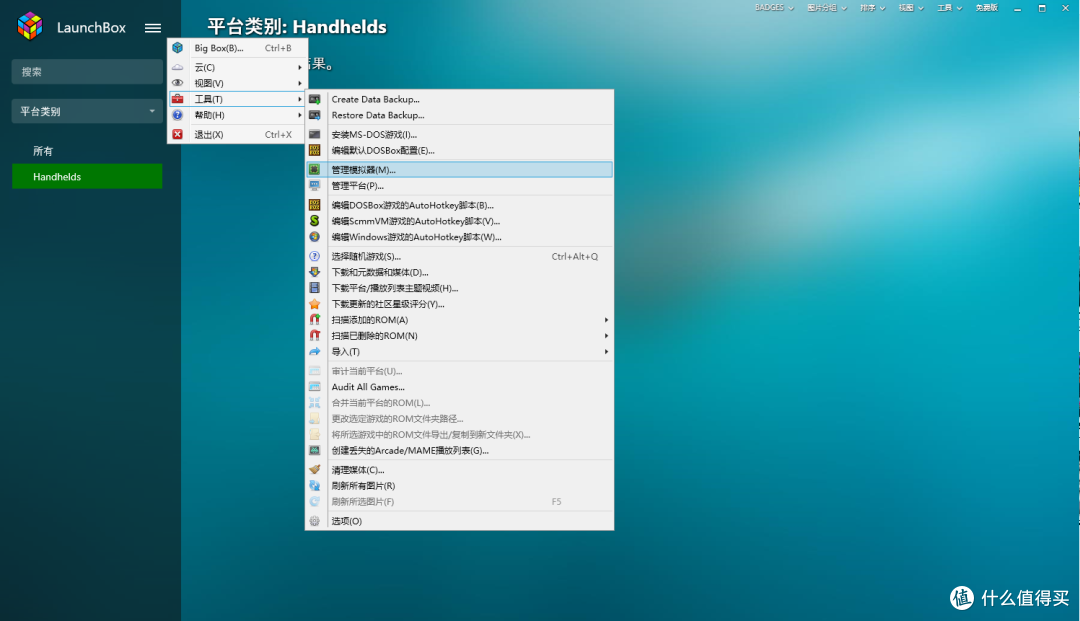Click the gear icon for 选项(O)
1080x621 pixels.
(315, 521)
